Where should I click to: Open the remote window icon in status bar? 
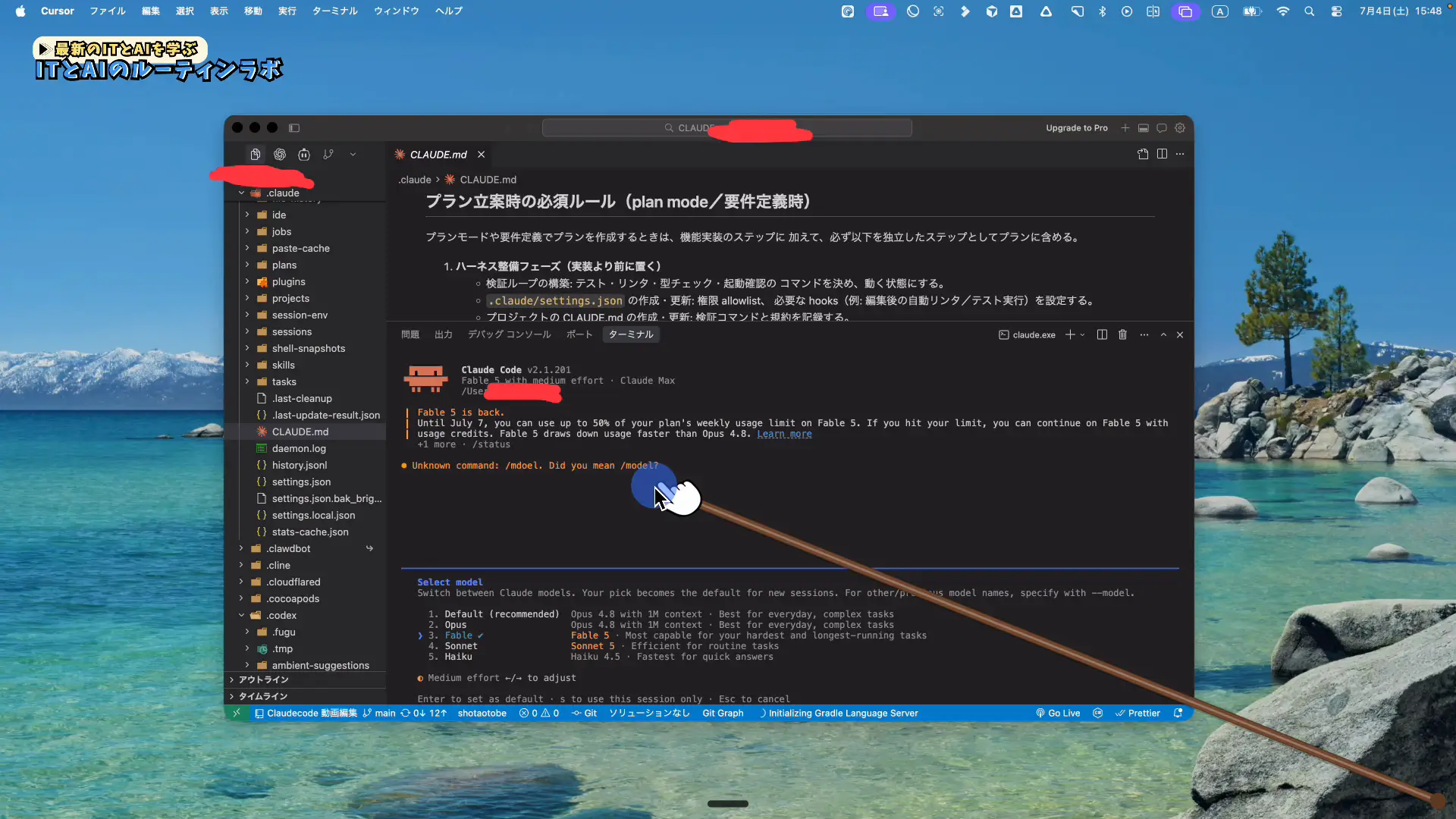(x=237, y=713)
